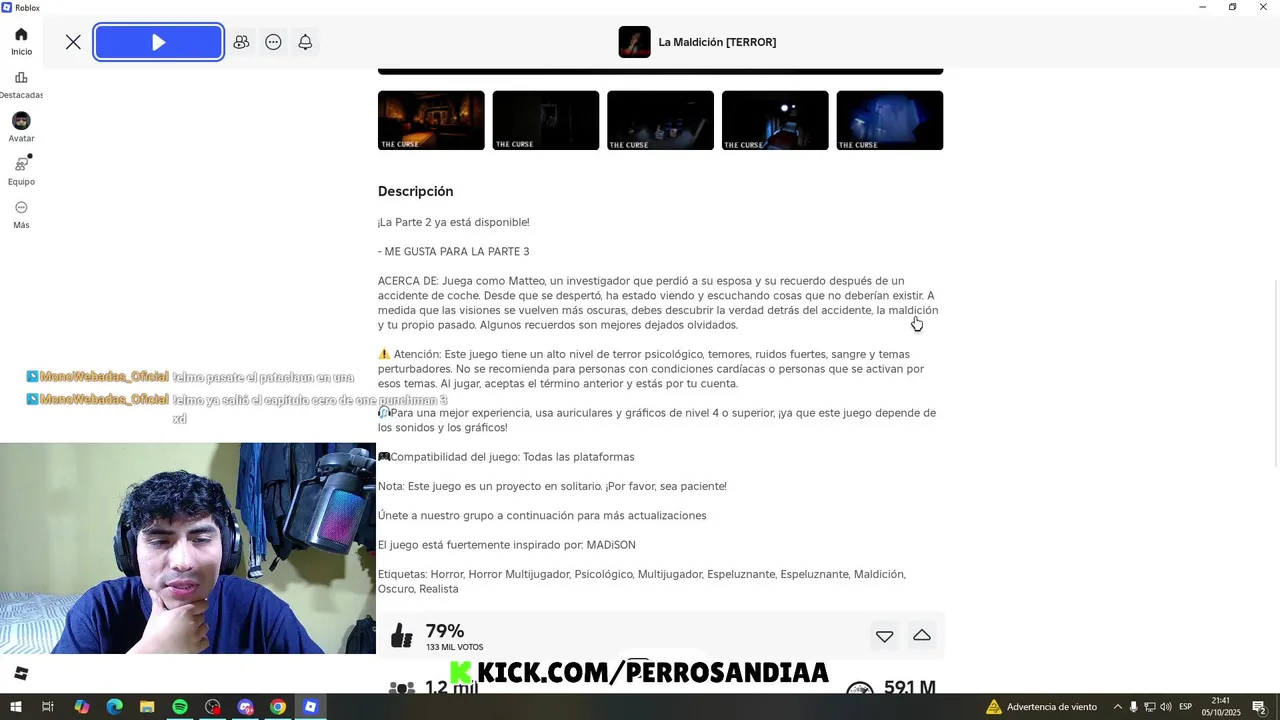
Task: Click the "inspirado por: MADiSON" line
Action: click(x=507, y=545)
